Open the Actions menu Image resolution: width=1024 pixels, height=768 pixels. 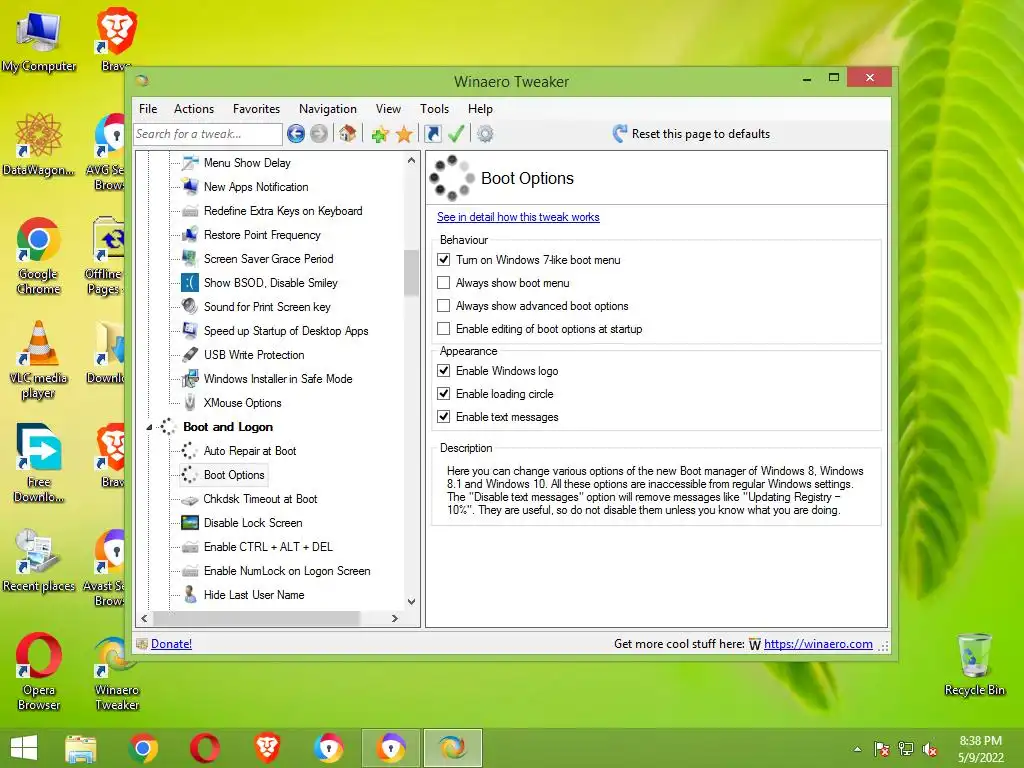click(194, 109)
